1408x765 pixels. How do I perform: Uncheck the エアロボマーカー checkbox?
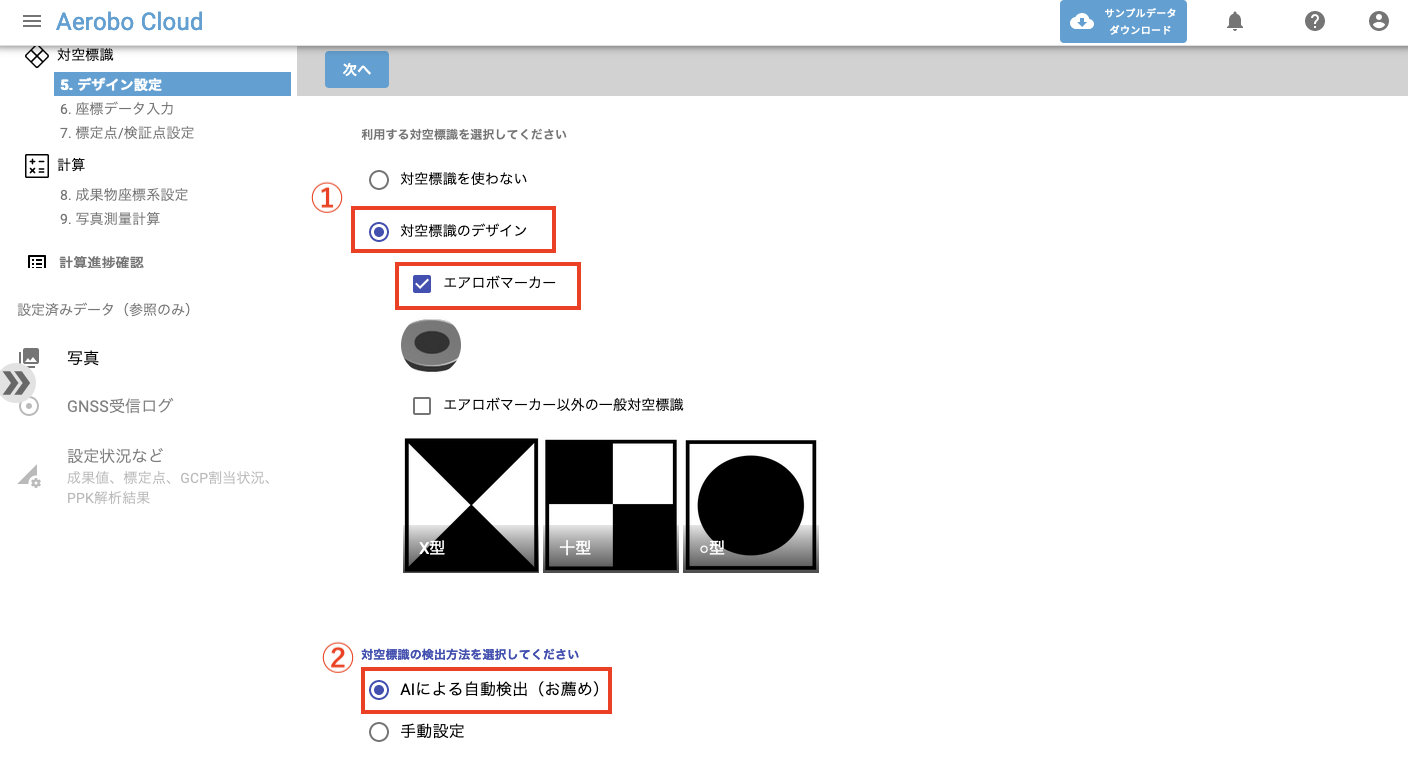pyautogui.click(x=422, y=284)
